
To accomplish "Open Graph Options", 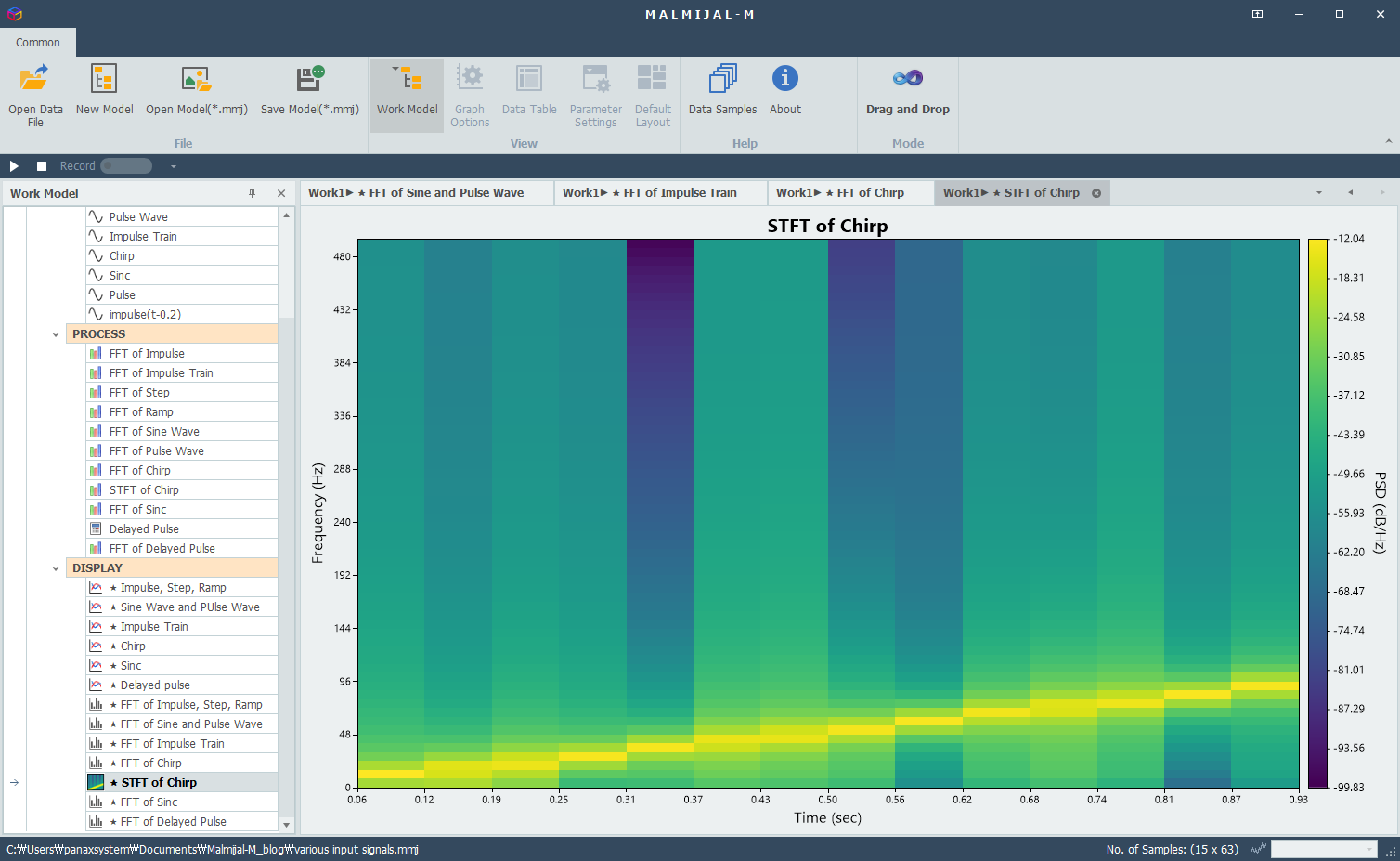I will point(470,95).
